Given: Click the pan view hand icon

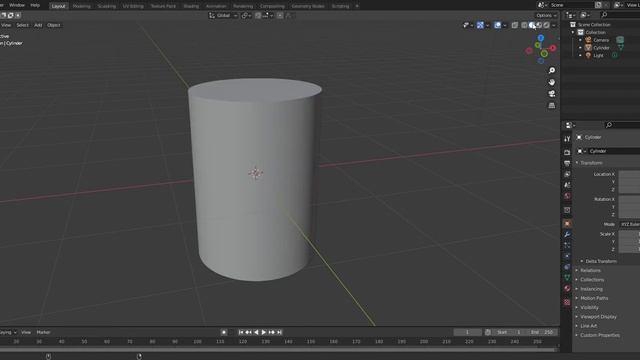Looking at the screenshot, I should (551, 82).
